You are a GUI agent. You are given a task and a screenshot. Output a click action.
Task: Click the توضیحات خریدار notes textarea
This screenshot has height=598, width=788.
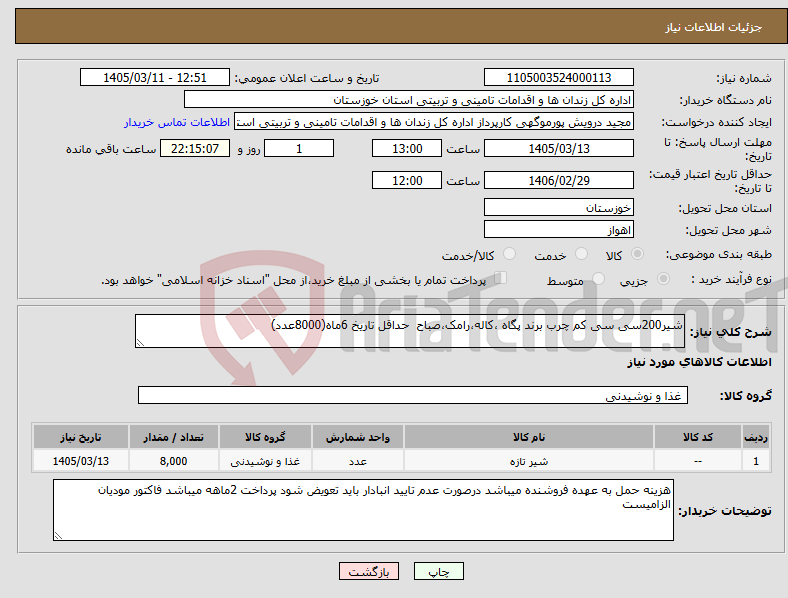[x=363, y=510]
